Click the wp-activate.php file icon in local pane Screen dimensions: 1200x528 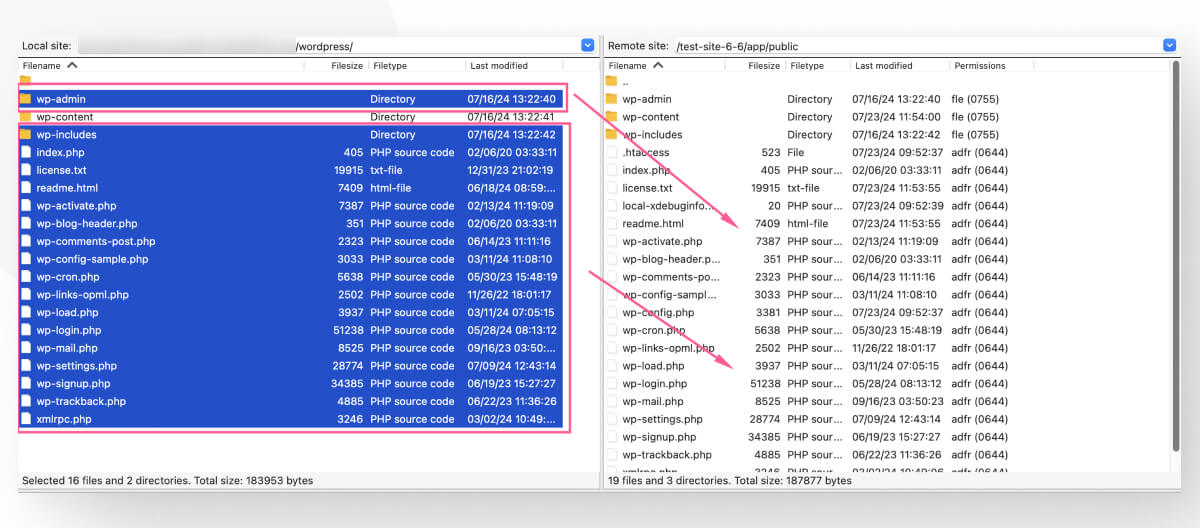coord(26,206)
